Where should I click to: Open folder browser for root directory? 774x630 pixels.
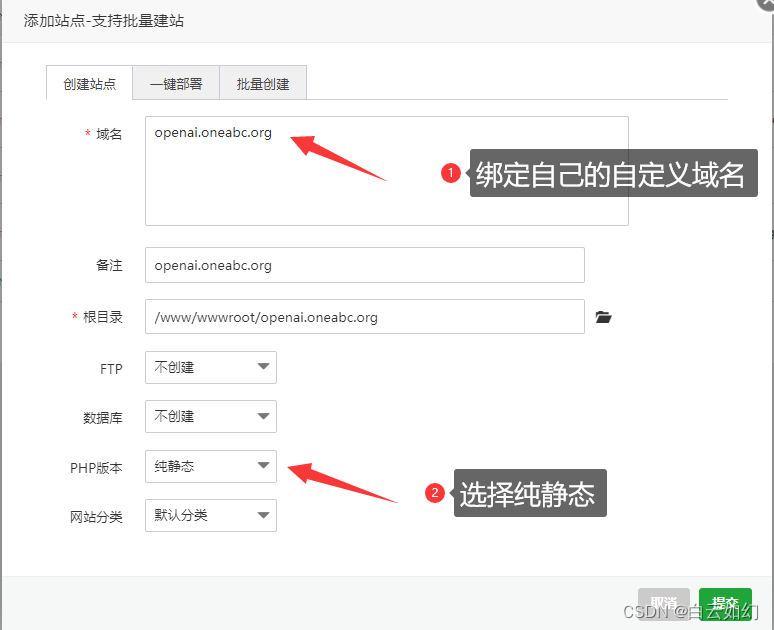pos(603,317)
